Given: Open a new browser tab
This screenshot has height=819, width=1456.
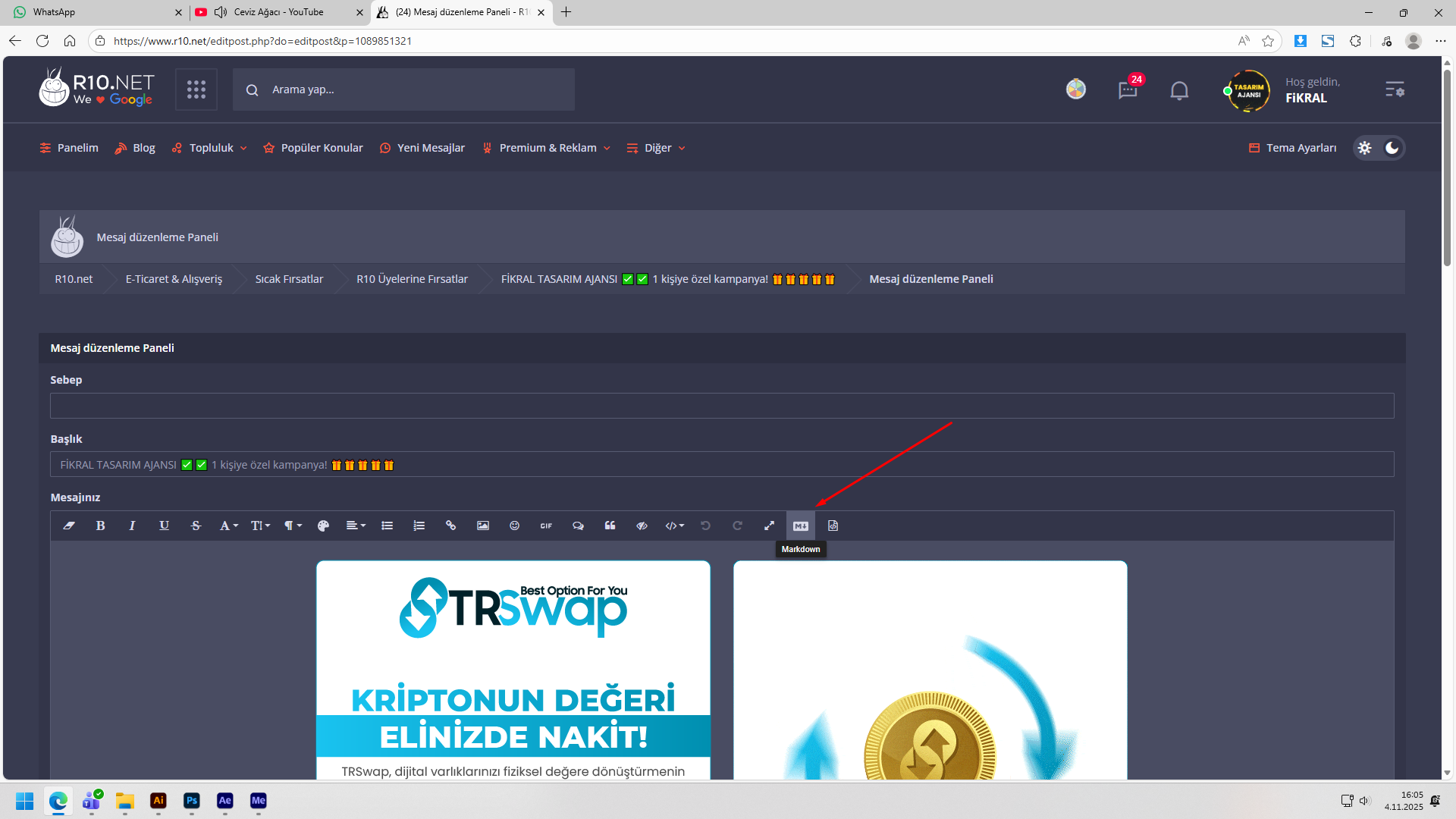Looking at the screenshot, I should click(566, 12).
